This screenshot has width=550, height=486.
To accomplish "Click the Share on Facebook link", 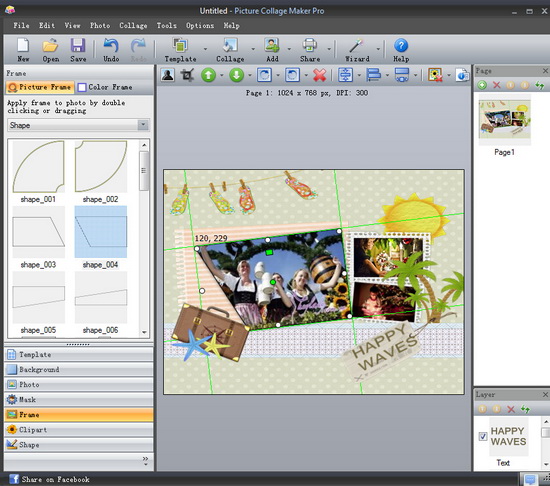I will click(55, 479).
